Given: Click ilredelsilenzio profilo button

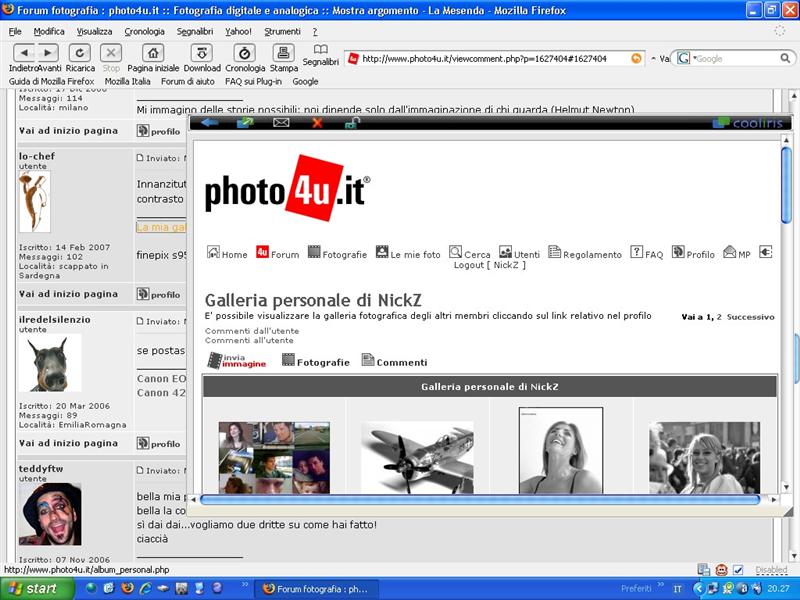Looking at the screenshot, I should point(159,443).
